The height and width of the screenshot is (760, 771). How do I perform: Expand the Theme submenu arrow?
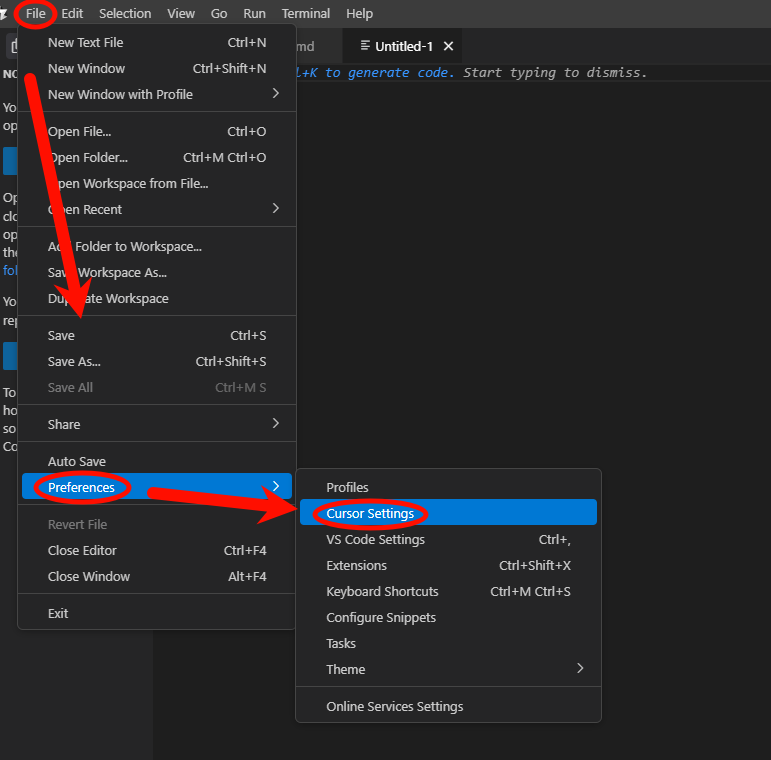click(x=580, y=669)
